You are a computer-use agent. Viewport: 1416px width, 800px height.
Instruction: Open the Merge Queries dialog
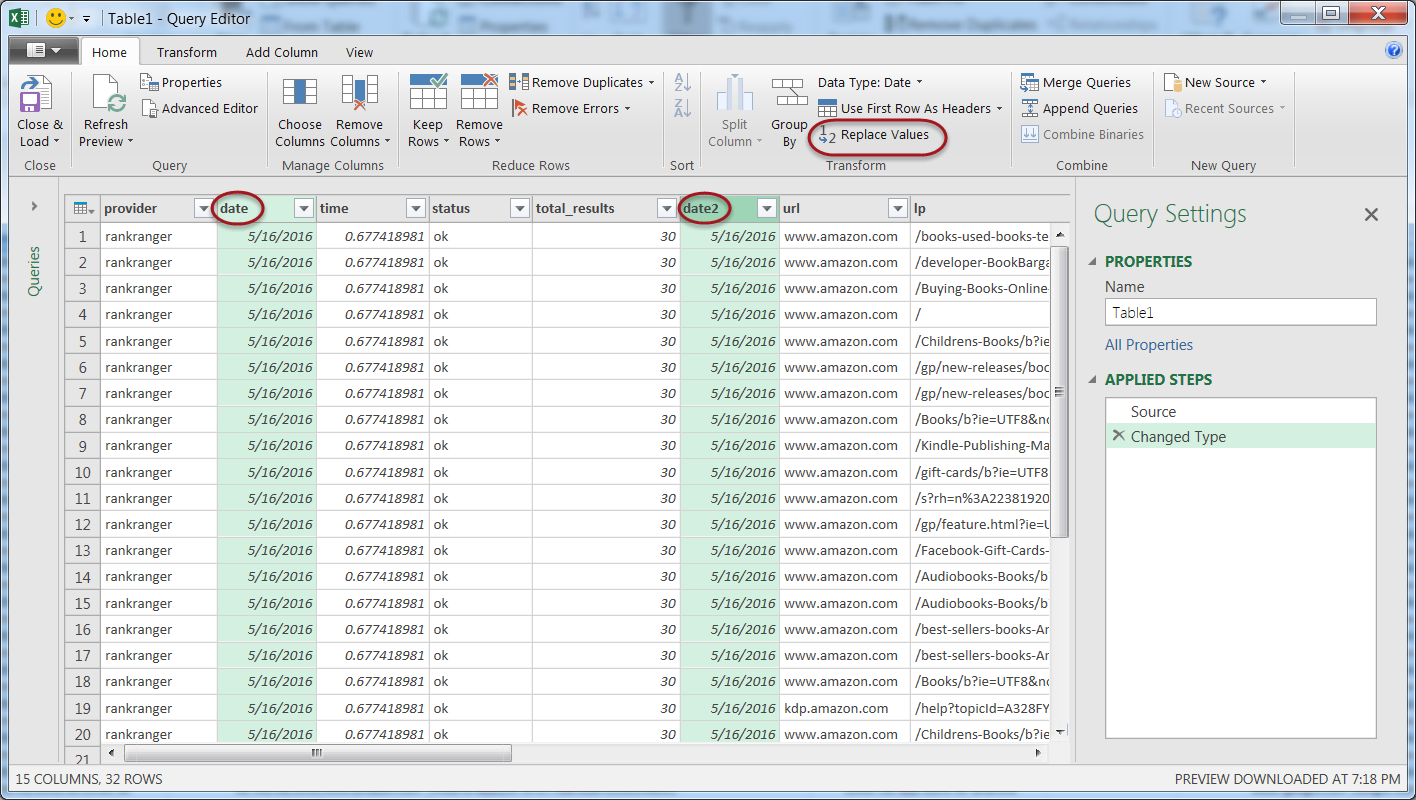point(1076,83)
